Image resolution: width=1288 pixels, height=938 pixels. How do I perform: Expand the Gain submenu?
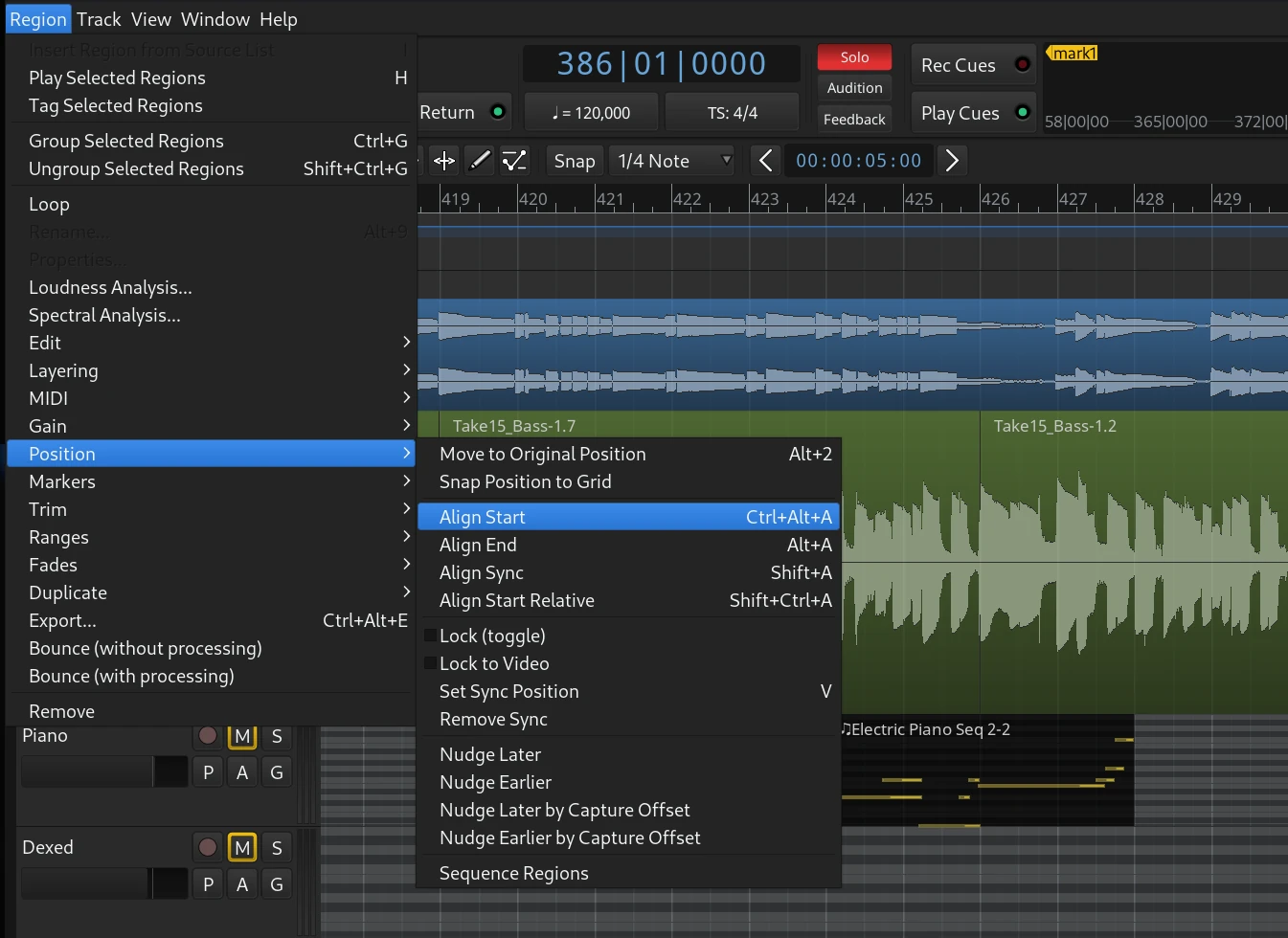click(211, 426)
